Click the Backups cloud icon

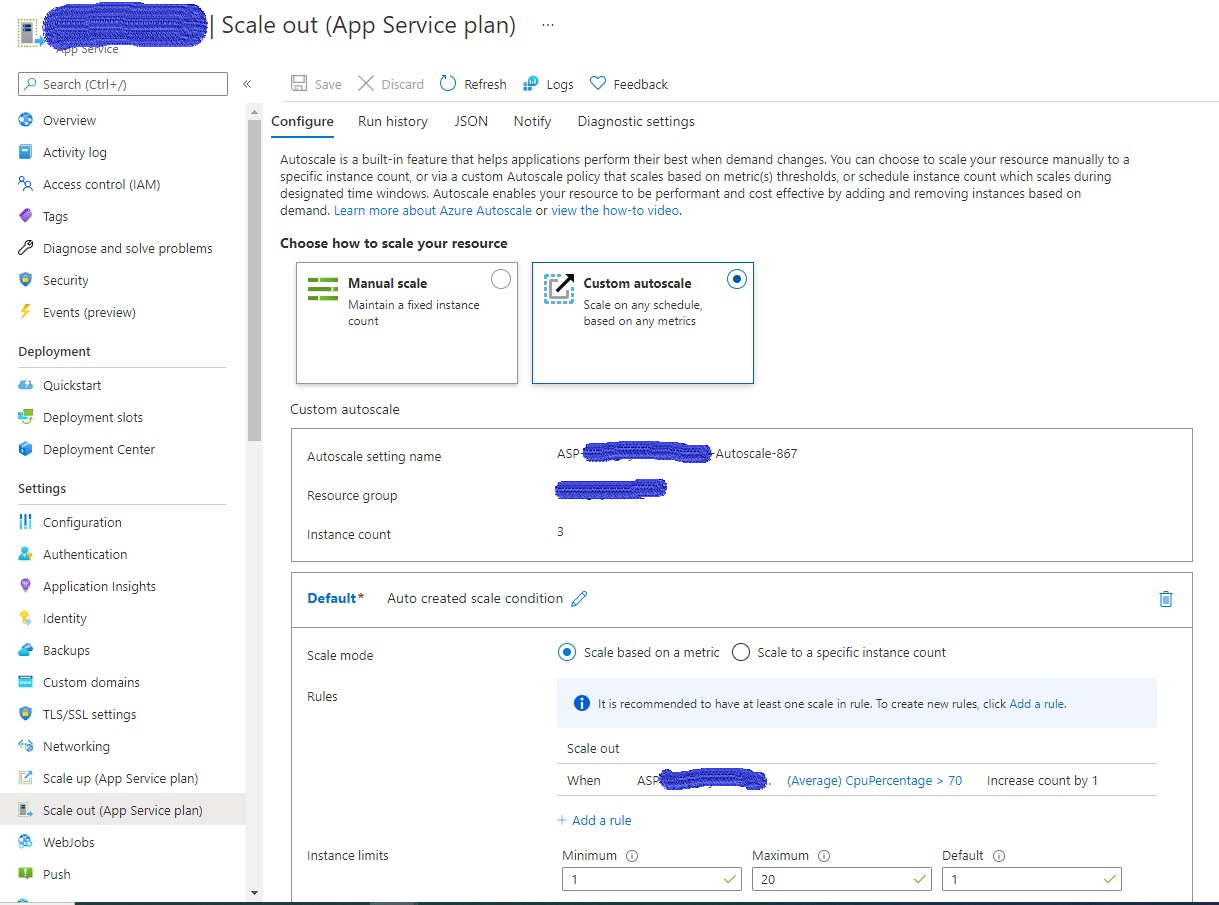tap(26, 650)
